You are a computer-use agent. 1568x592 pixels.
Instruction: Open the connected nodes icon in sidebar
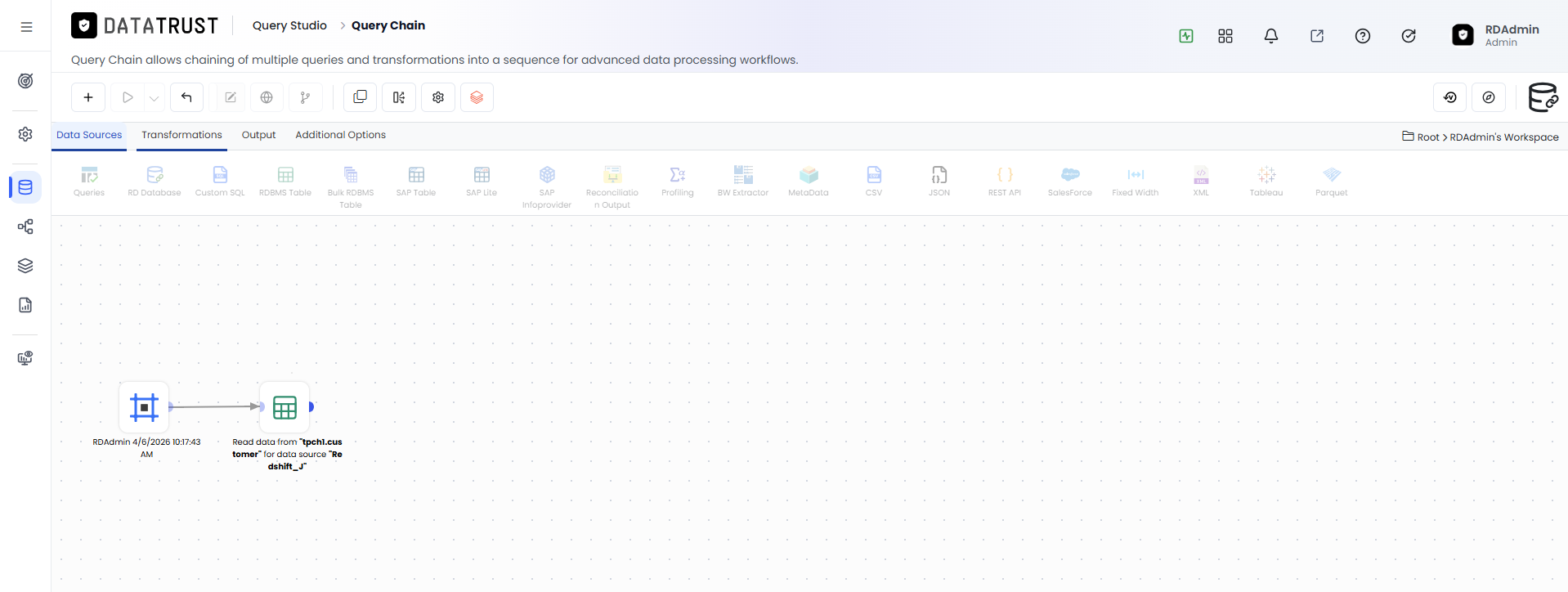click(25, 226)
